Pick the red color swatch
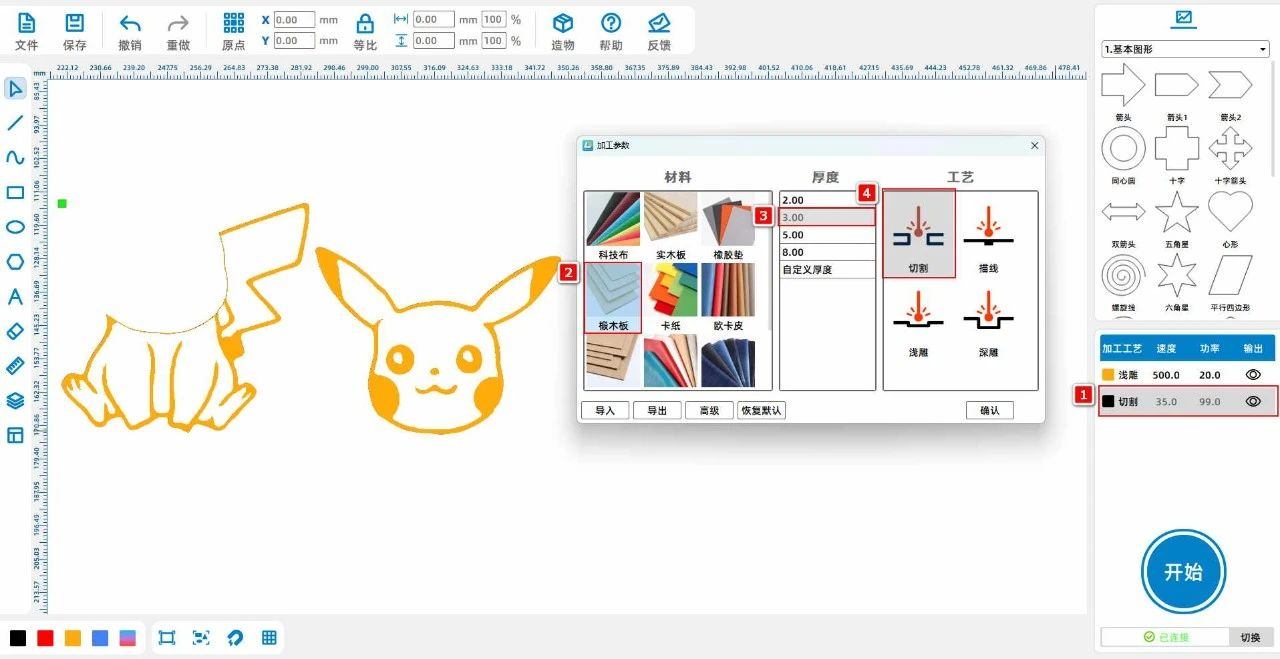 pos(45,638)
